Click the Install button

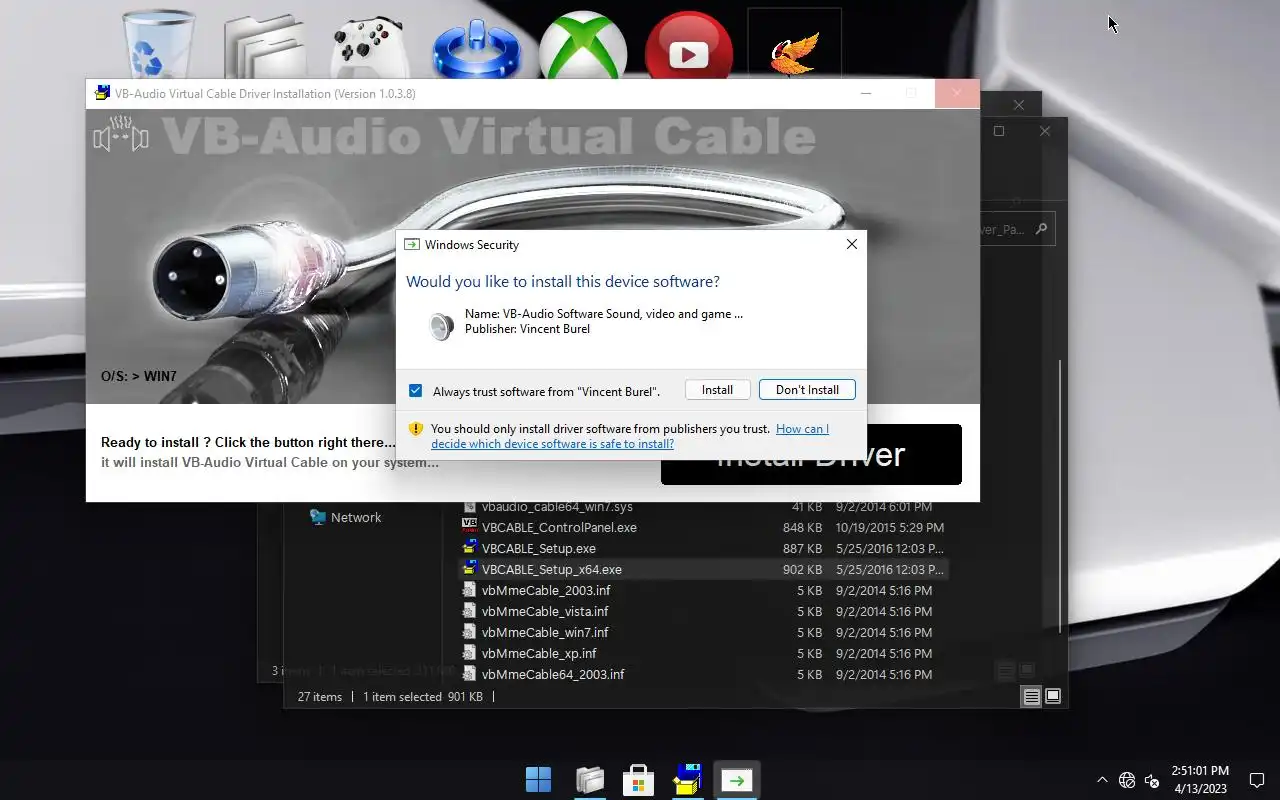(717, 390)
